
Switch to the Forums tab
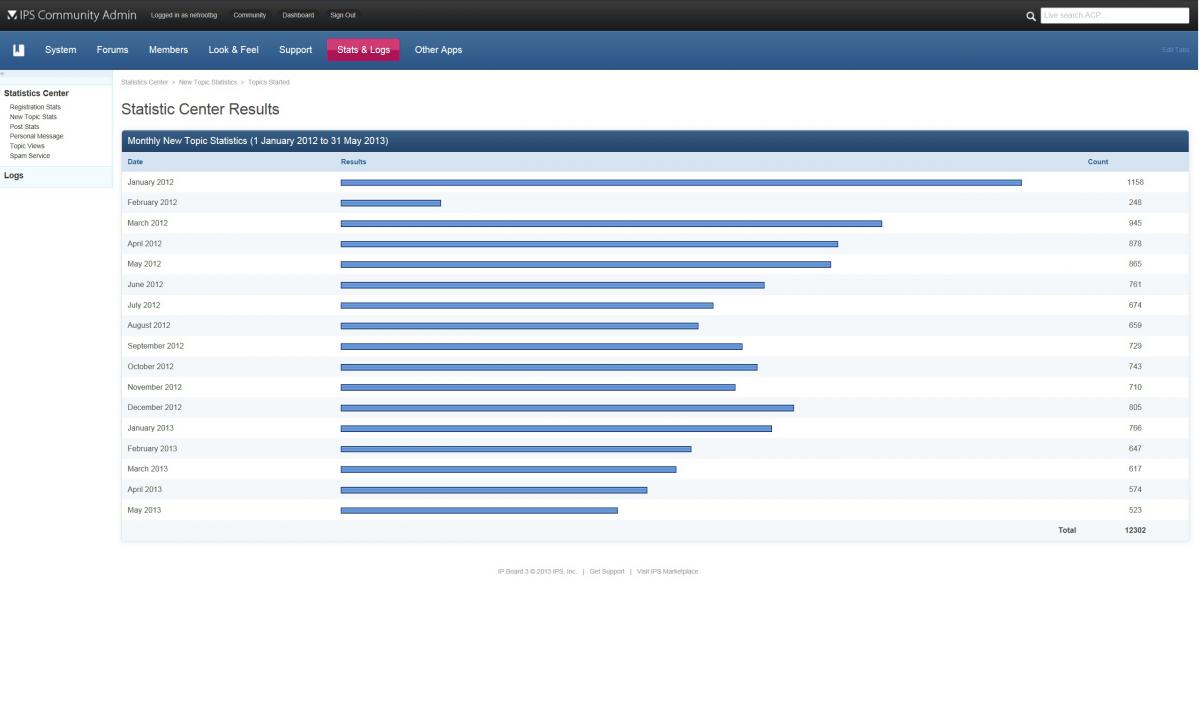point(112,50)
